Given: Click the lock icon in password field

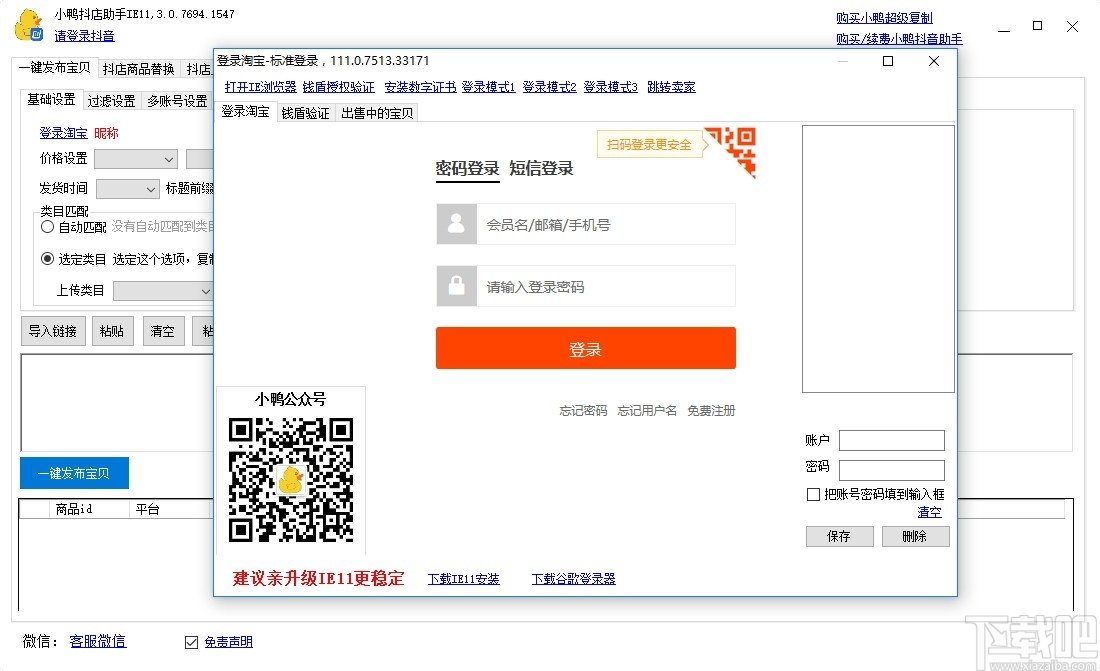Looking at the screenshot, I should (x=457, y=286).
